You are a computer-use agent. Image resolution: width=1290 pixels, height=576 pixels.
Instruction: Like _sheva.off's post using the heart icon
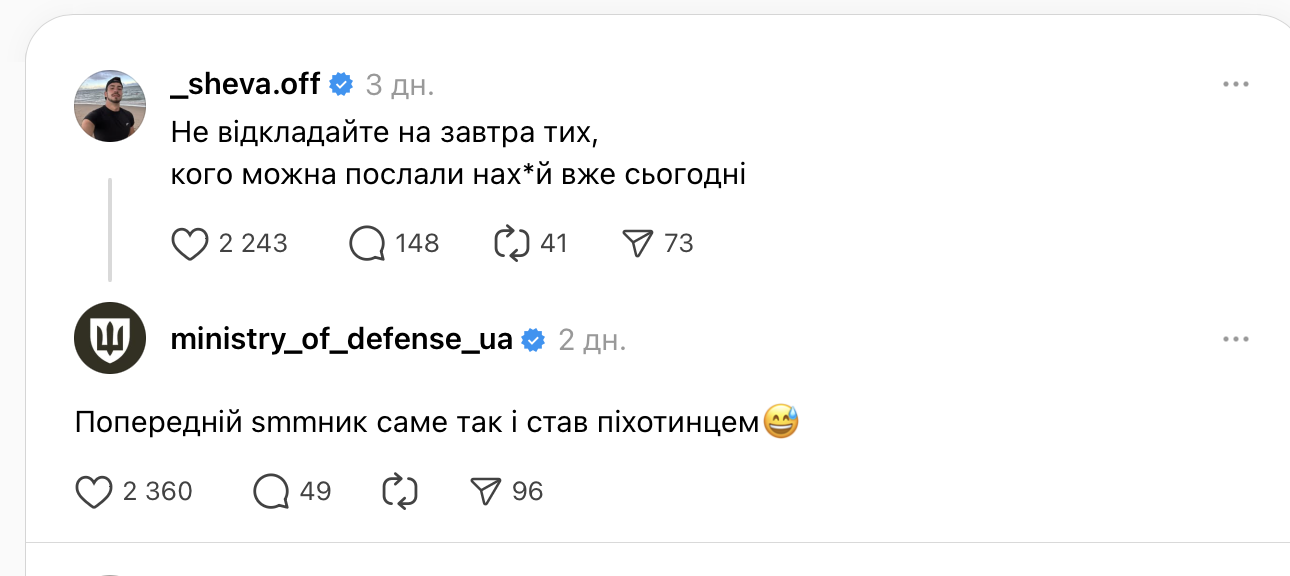(x=190, y=242)
